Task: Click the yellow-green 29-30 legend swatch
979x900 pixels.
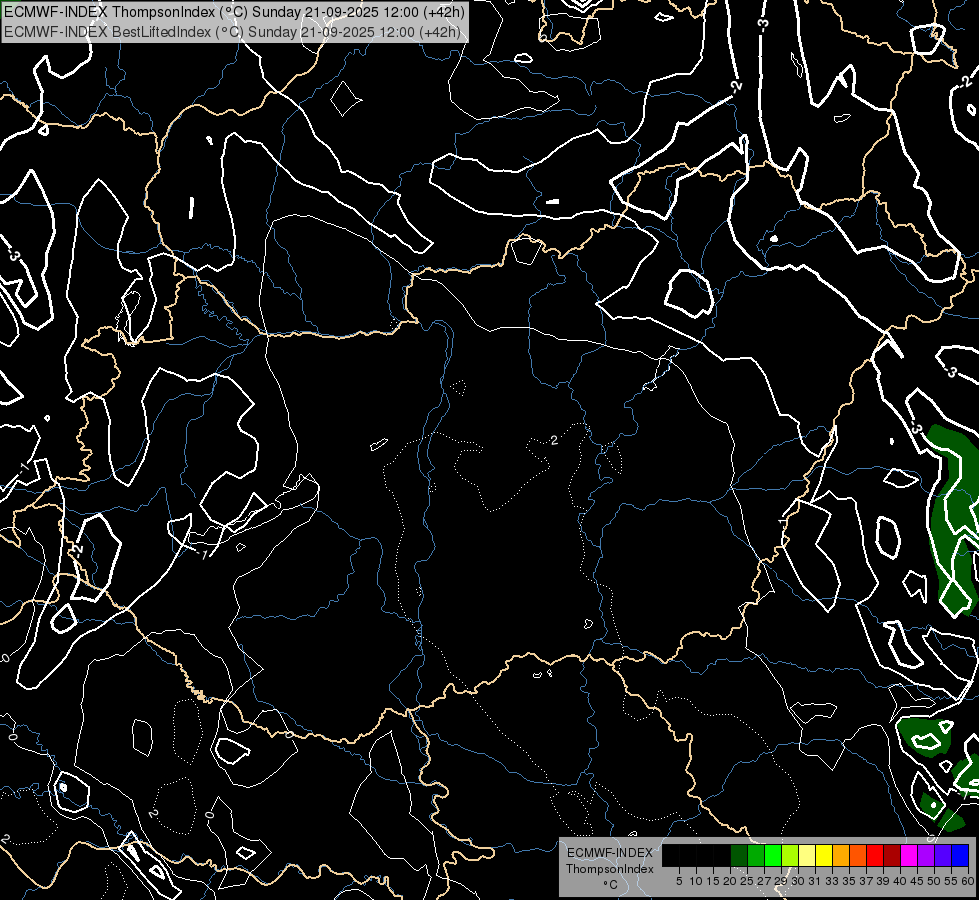Action: click(x=790, y=855)
